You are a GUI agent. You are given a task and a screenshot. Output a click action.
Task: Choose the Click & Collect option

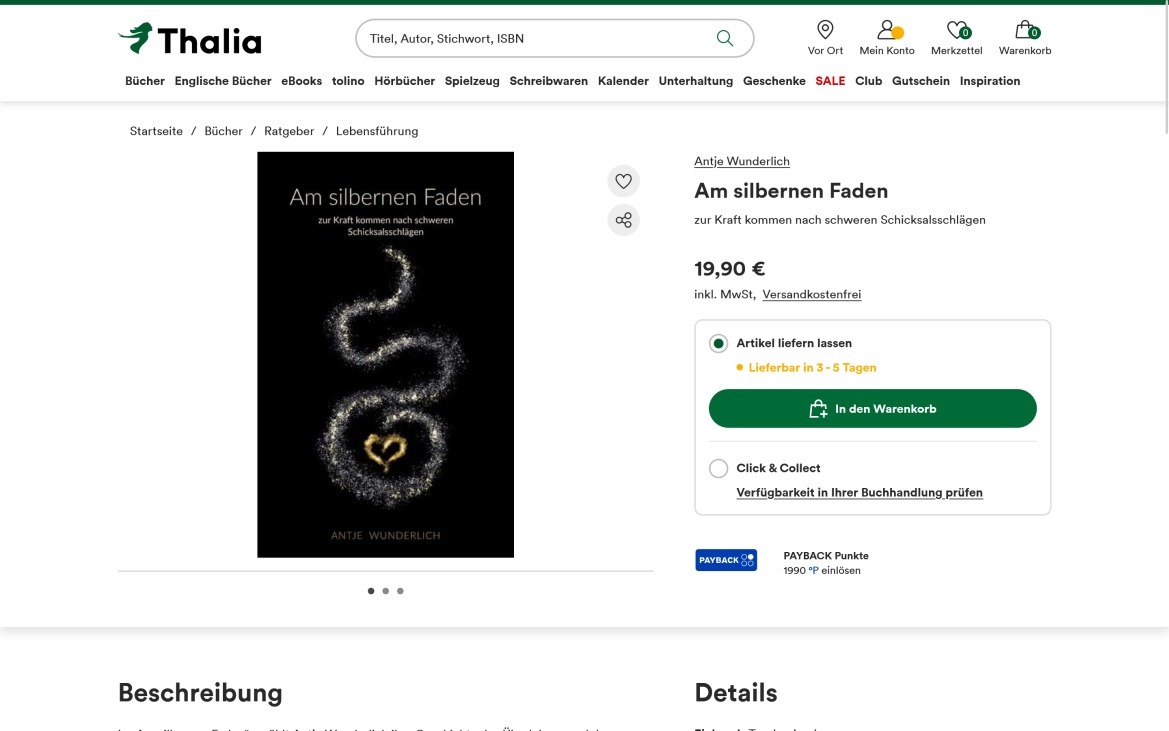pyautogui.click(x=718, y=468)
